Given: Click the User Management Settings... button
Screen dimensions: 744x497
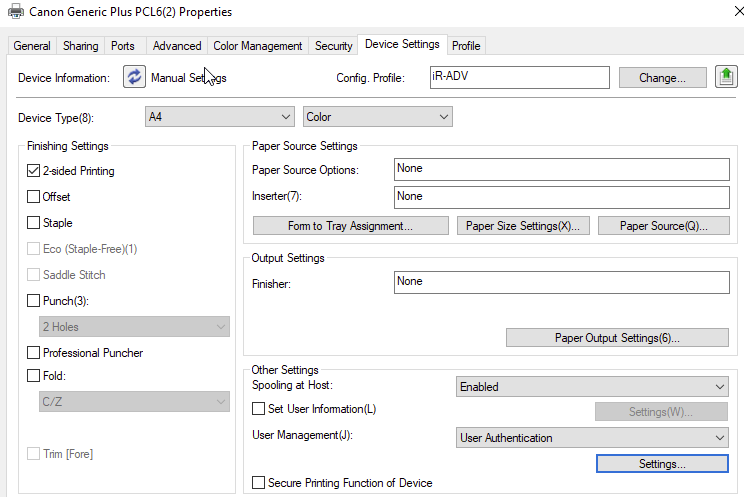Looking at the screenshot, I should coord(662,464).
